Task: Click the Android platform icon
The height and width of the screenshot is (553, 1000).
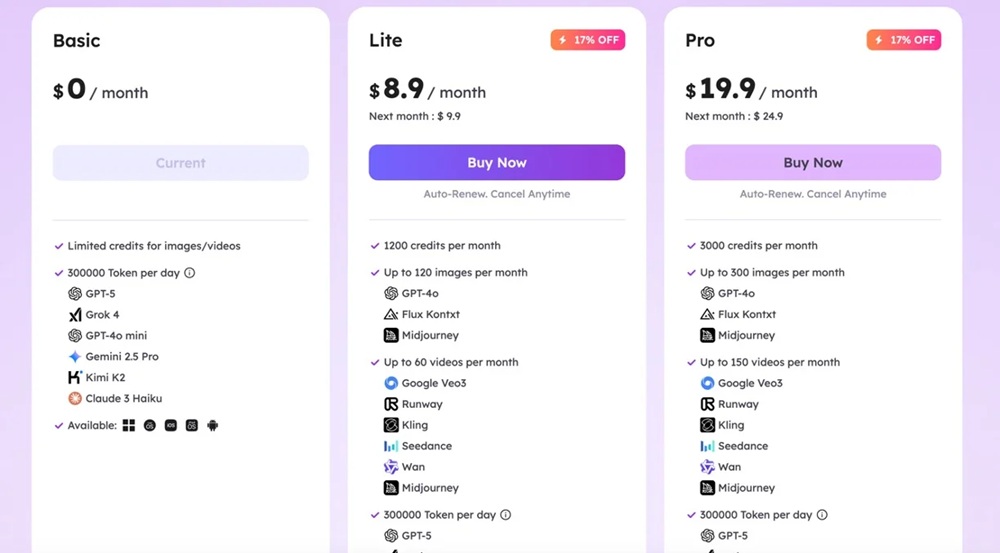Action: coord(212,425)
